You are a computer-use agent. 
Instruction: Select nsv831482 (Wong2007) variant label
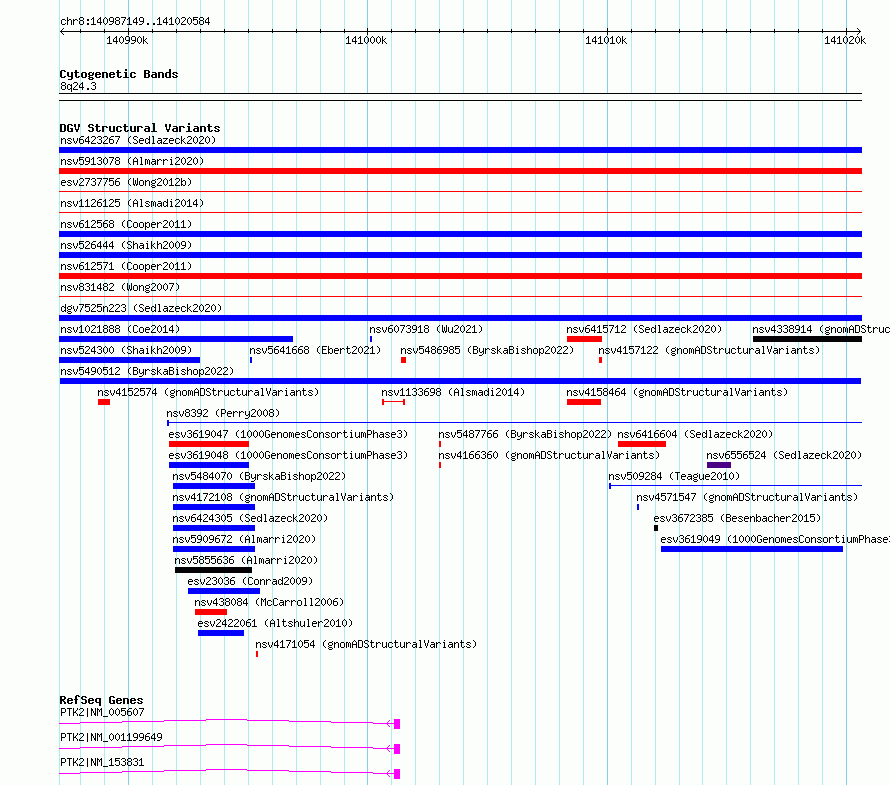[x=120, y=287]
